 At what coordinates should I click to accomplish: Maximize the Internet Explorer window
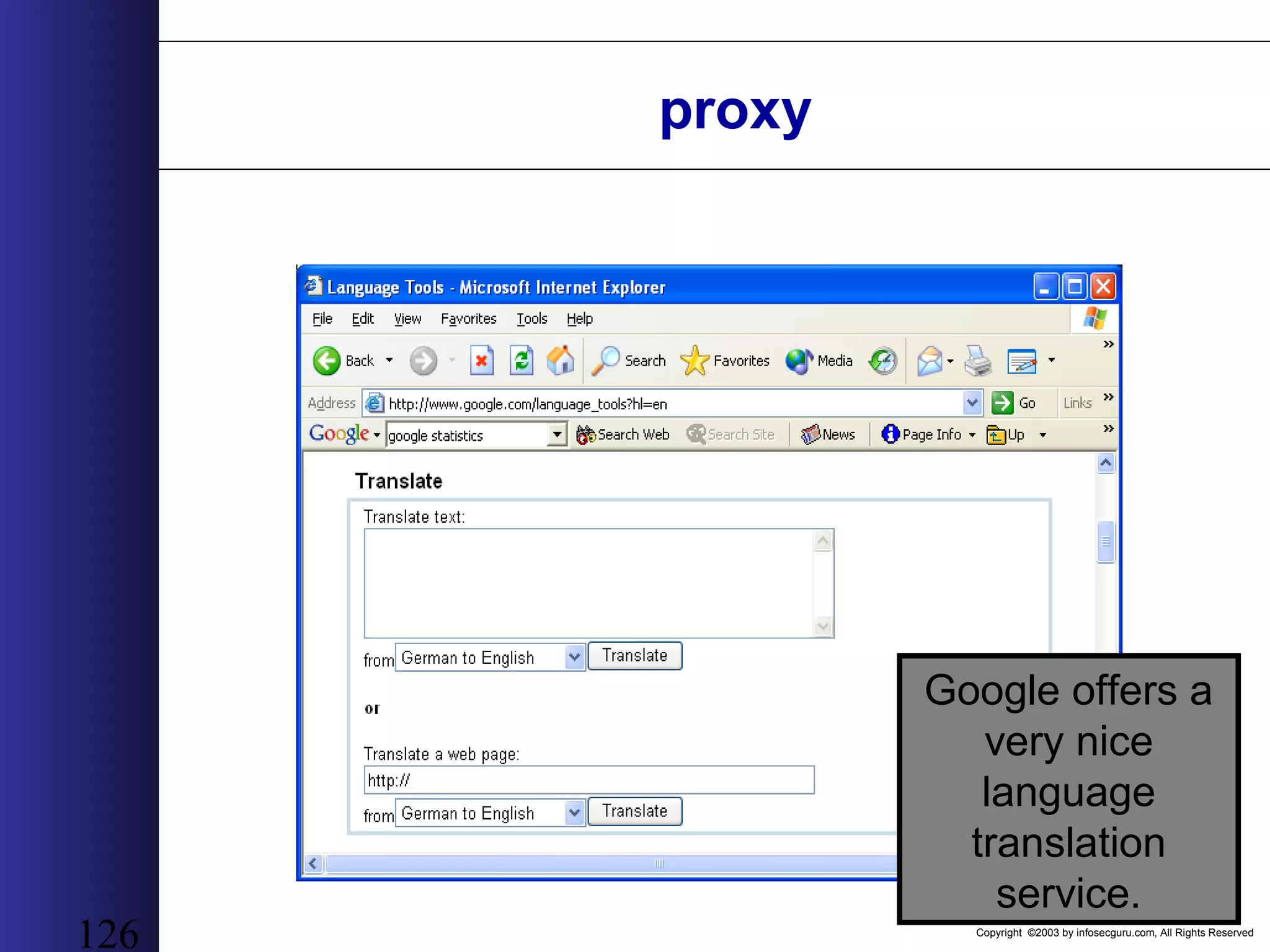pos(1075,286)
